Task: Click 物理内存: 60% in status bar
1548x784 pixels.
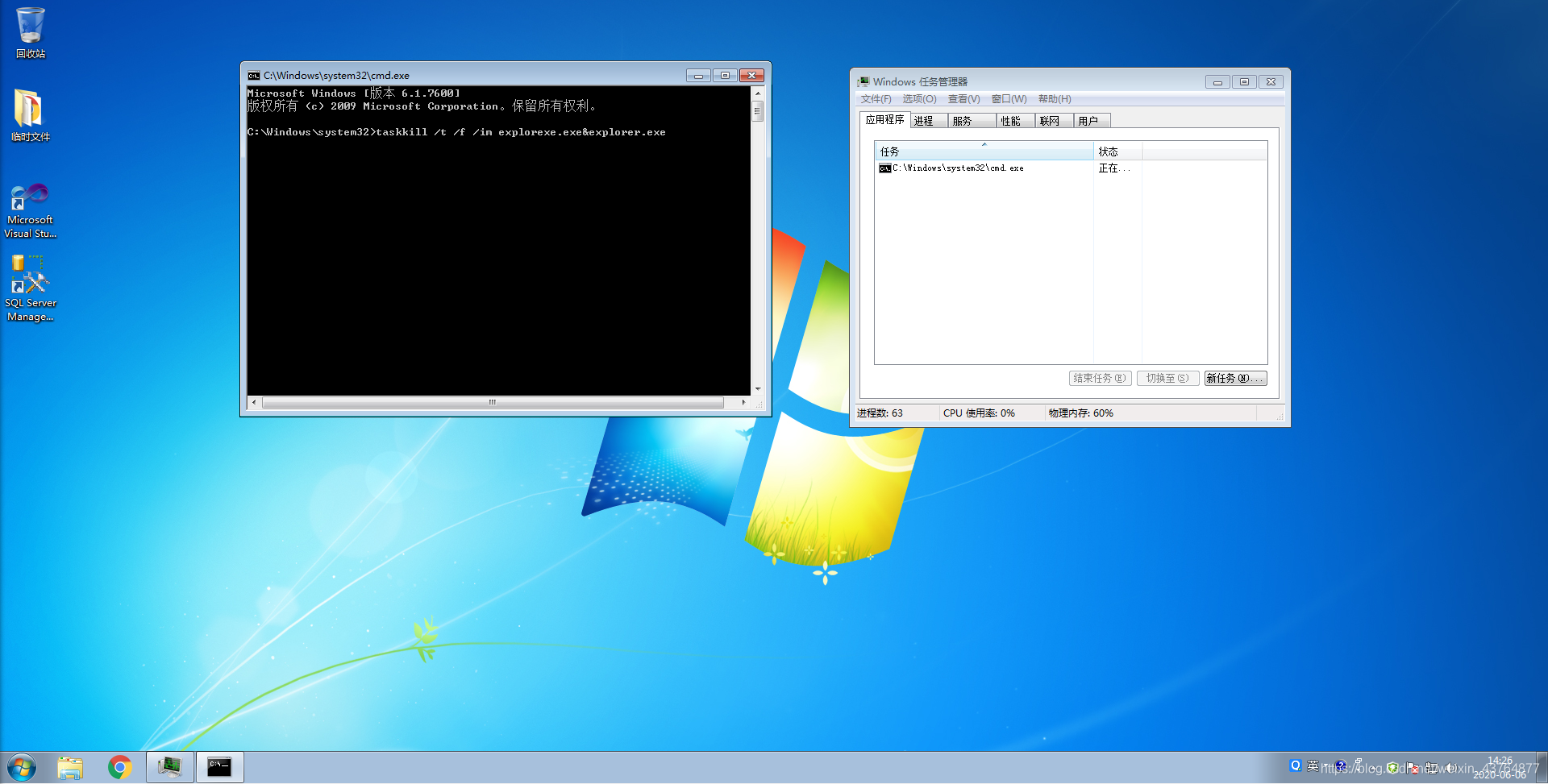Action: click(x=1080, y=413)
